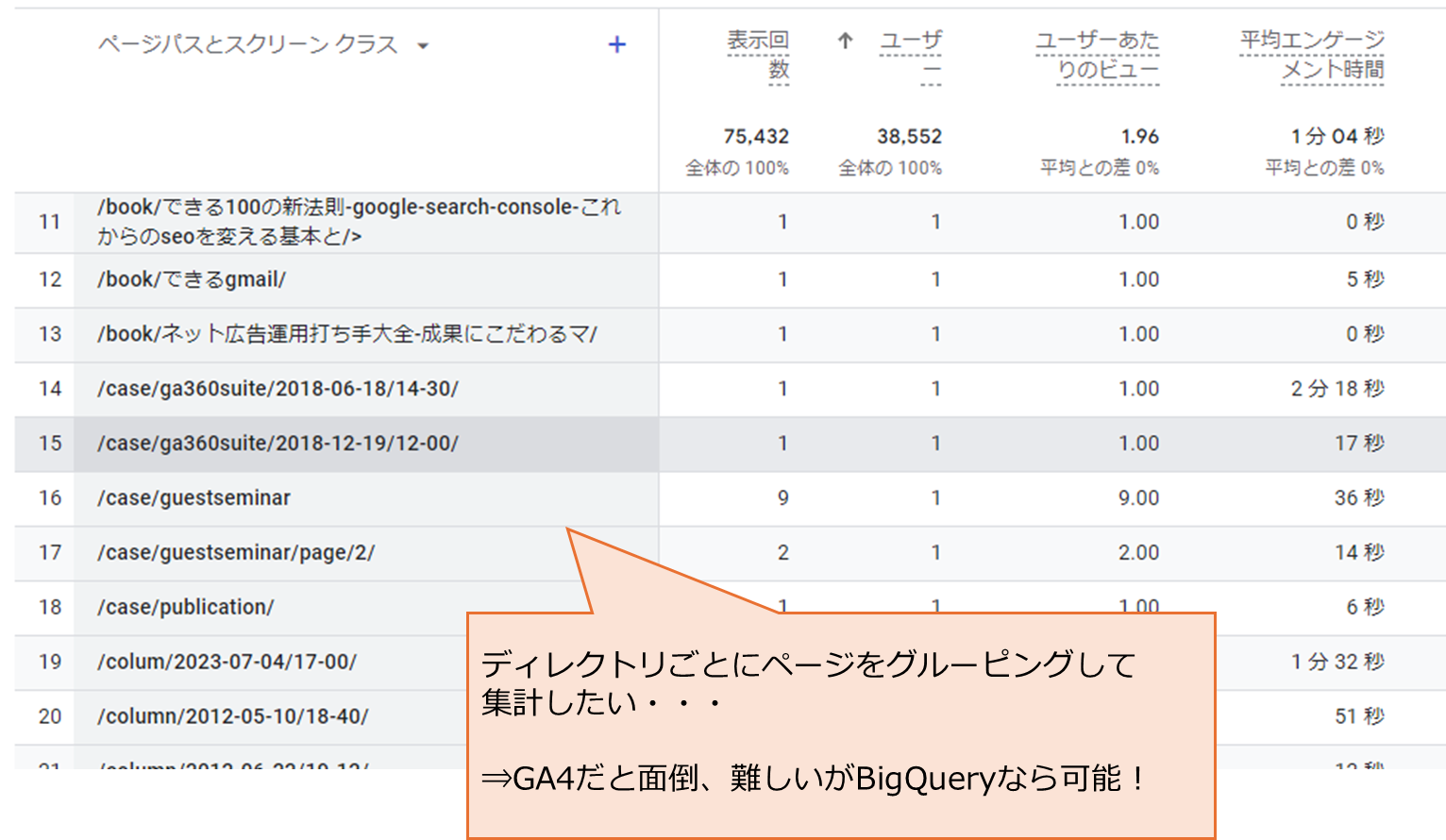1446x840 pixels.
Task: Click the /book/できる100の新法則-google-search-console path
Action: pos(360,221)
